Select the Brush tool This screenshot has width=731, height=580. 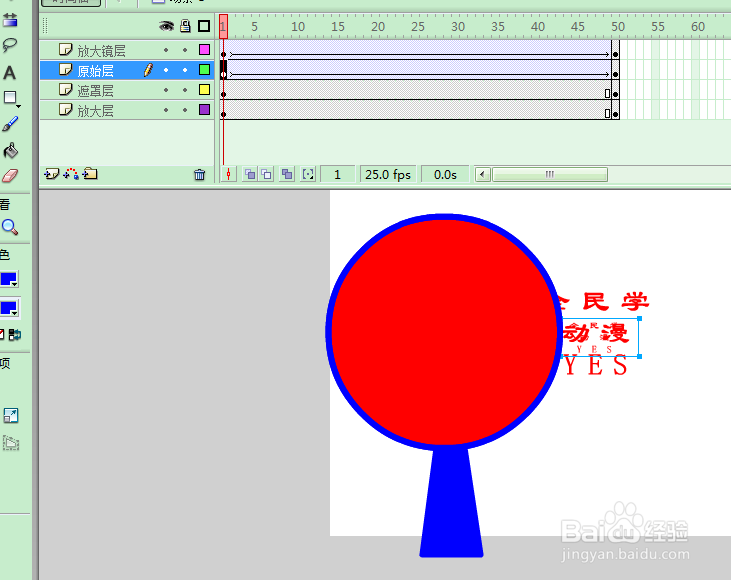(x=10, y=124)
